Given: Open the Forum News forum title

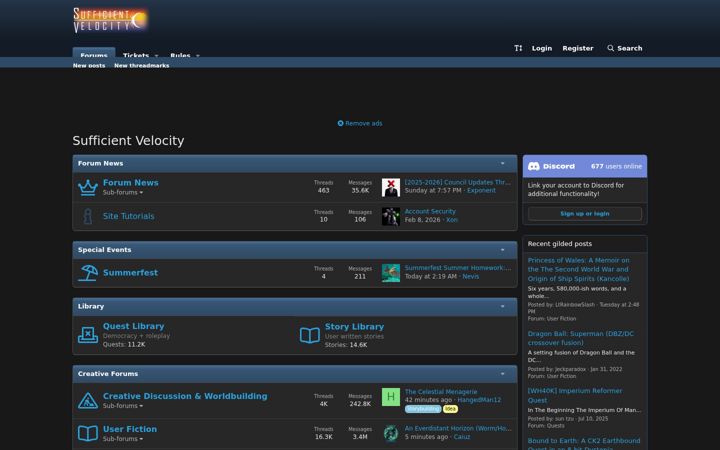Looking at the screenshot, I should pos(130,182).
